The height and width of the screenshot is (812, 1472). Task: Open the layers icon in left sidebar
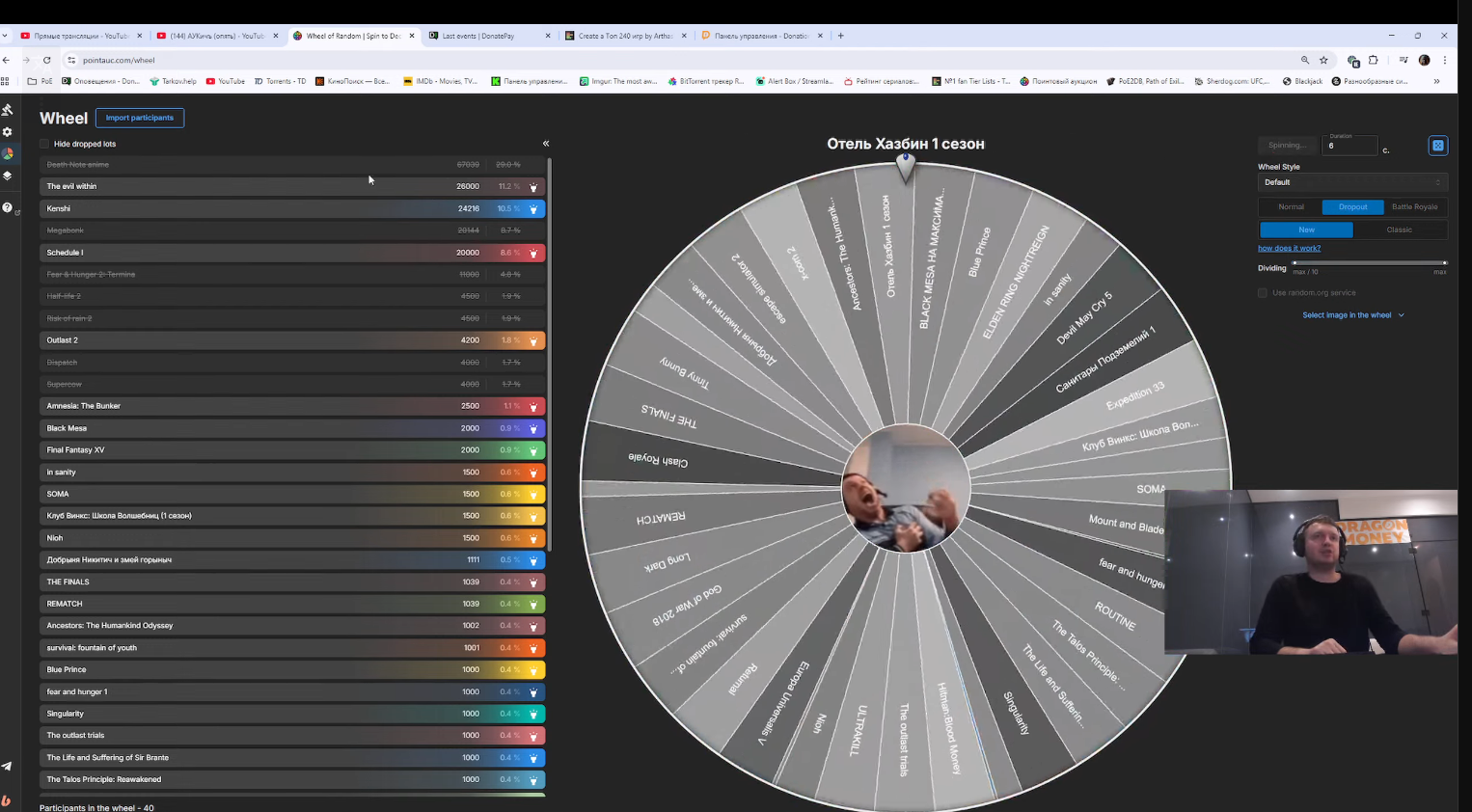tap(8, 176)
